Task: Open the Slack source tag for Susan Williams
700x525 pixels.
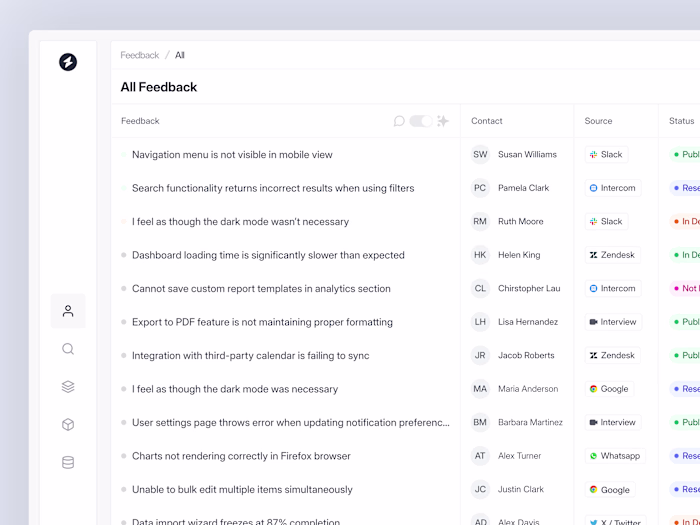Action: [606, 155]
